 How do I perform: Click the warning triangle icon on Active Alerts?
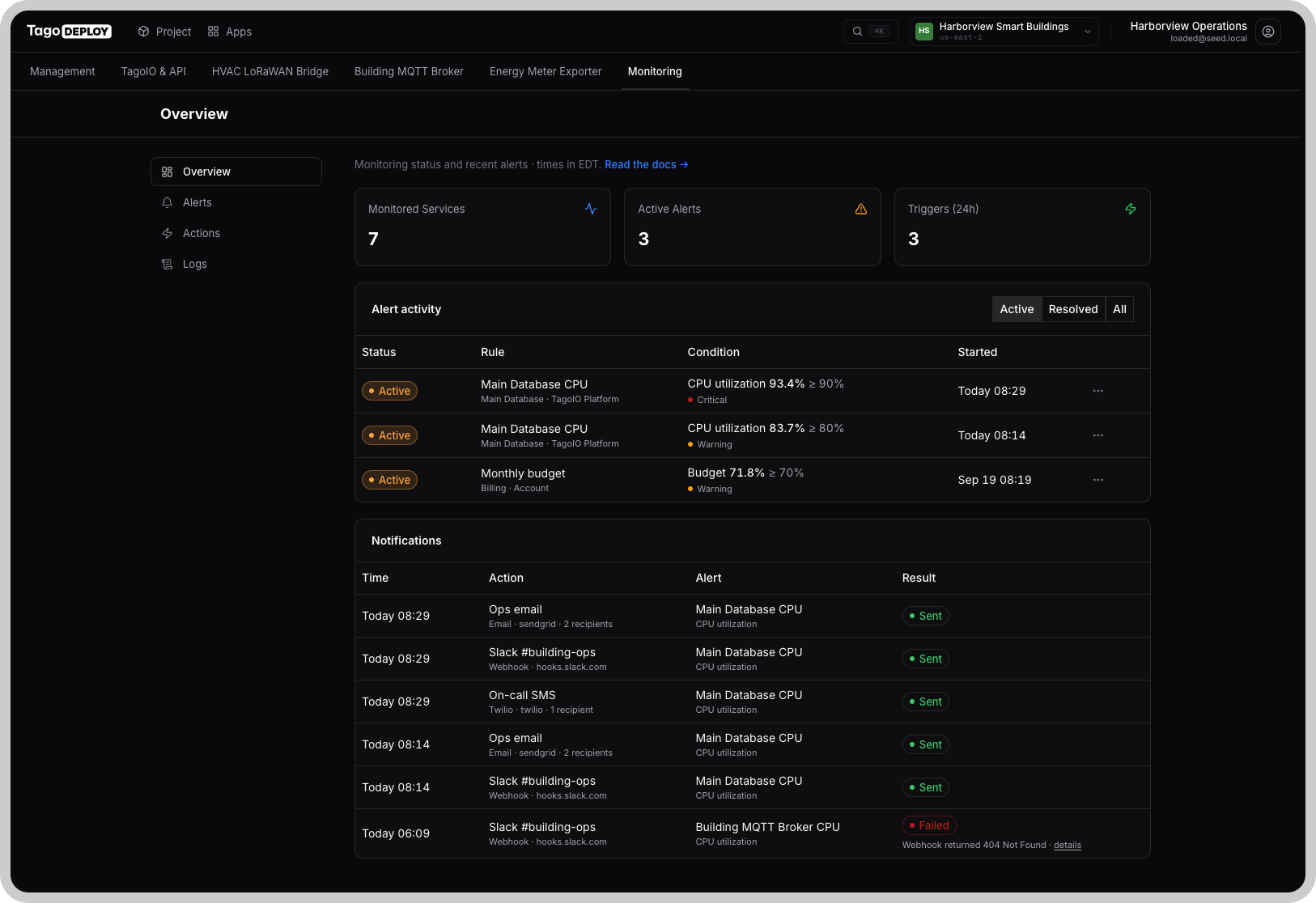861,209
